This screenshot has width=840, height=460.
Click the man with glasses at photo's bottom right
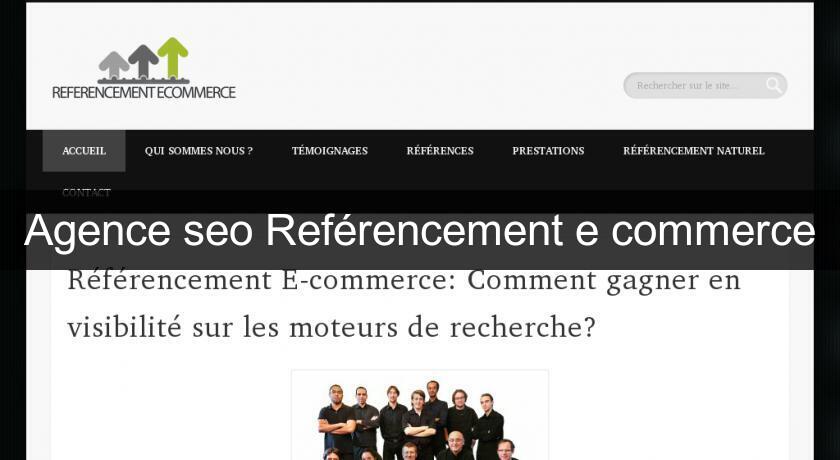pyautogui.click(x=505, y=450)
